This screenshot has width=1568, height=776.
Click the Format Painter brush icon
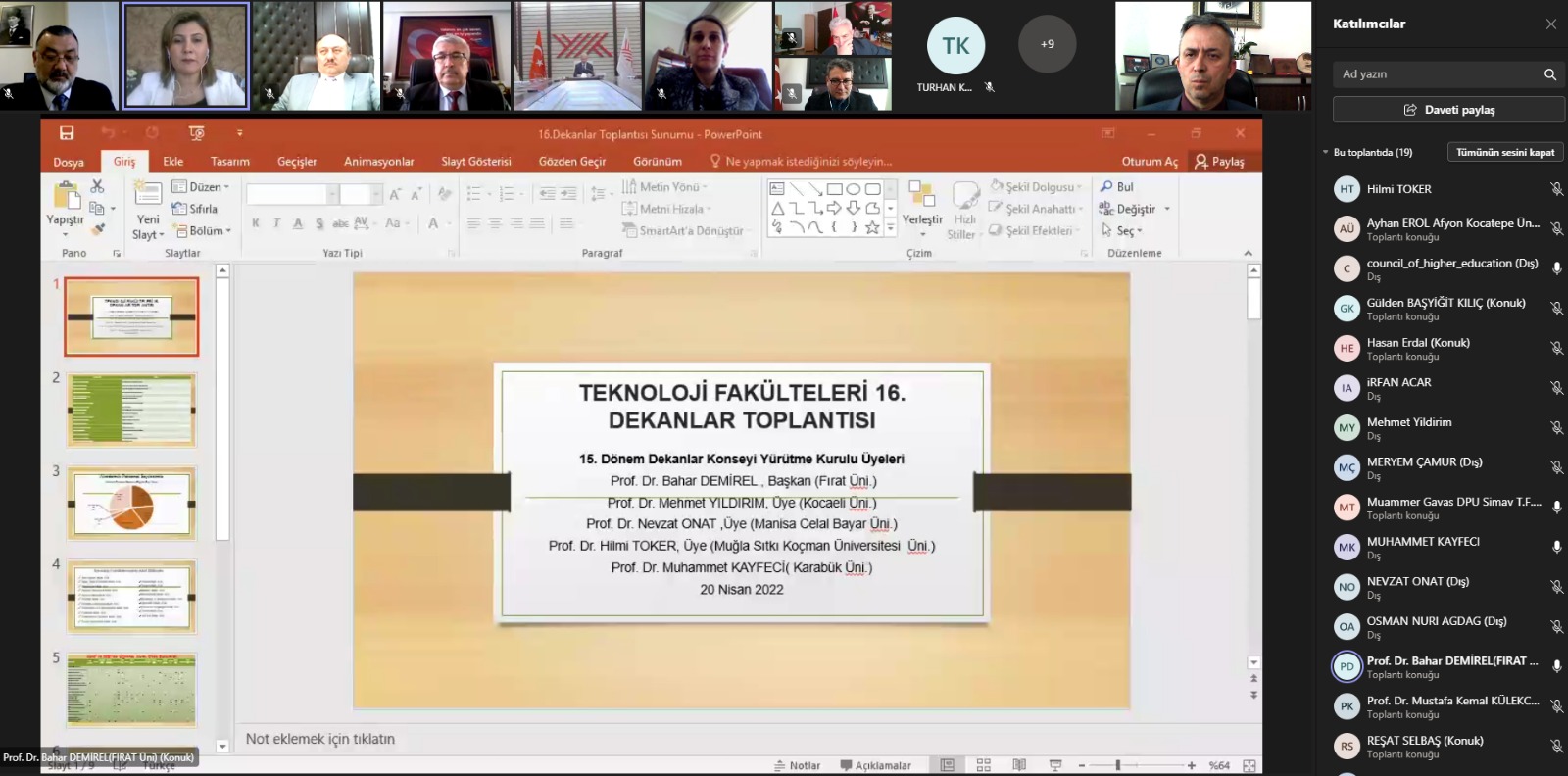(97, 229)
